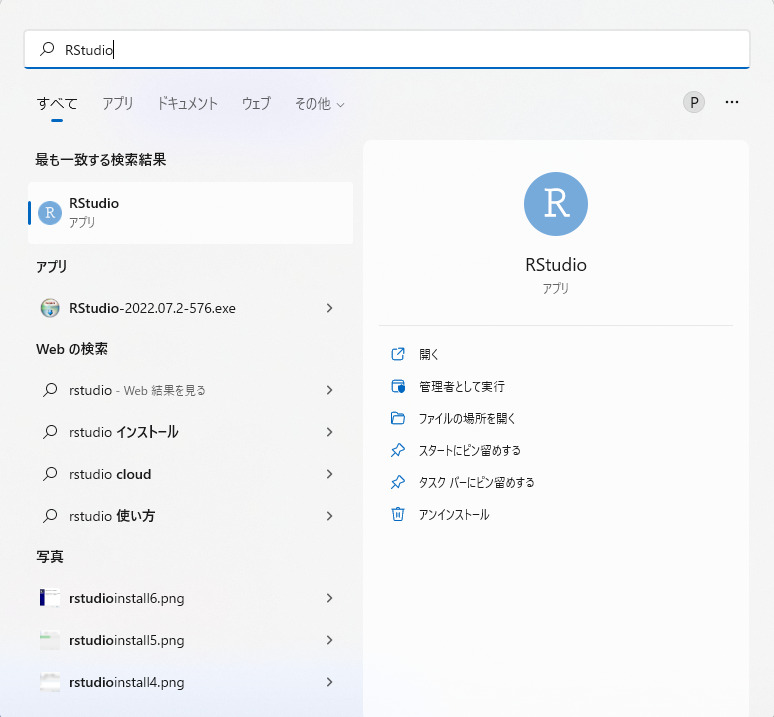The image size is (774, 717).
Task: Click search icon beside rstudio cloud
Action: (50, 474)
